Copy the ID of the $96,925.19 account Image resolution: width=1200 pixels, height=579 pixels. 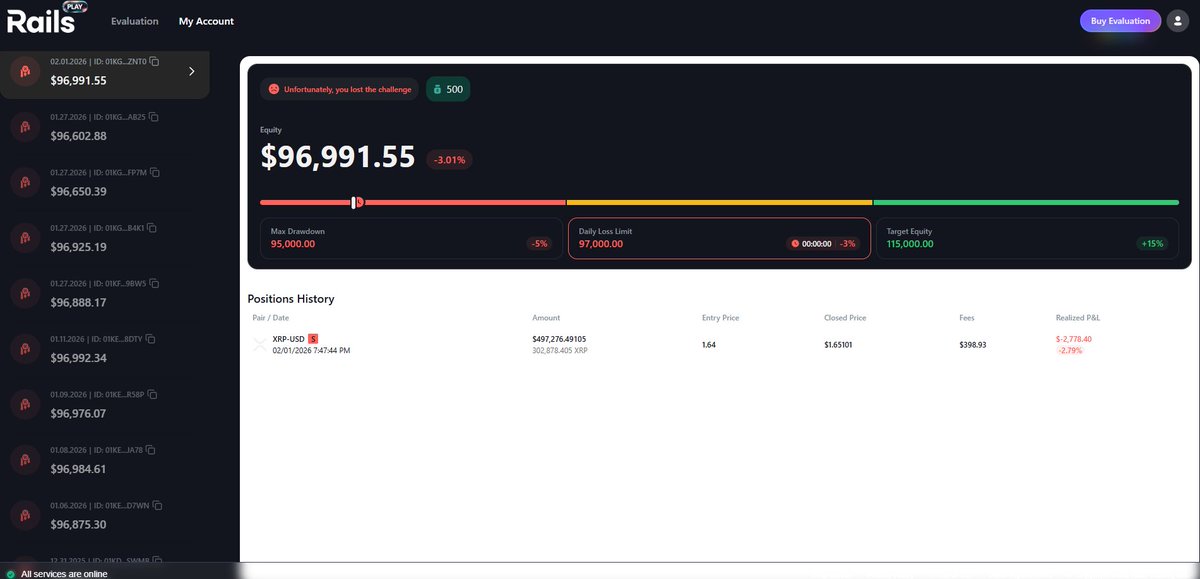[154, 228]
